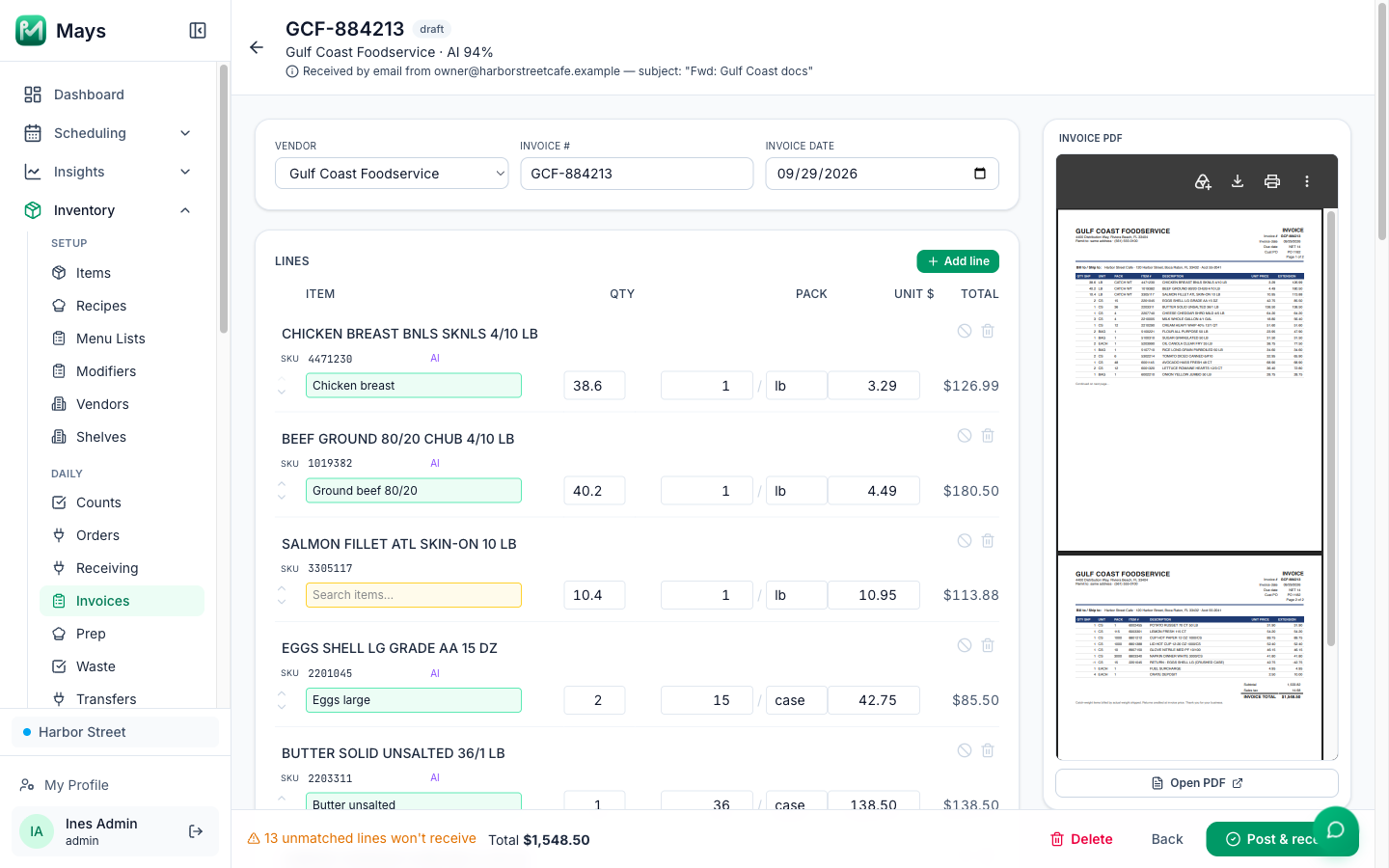Delete the BEEF GROUND 80/20 CHUB line
Screen dimensions: 1389x868
[x=988, y=436]
